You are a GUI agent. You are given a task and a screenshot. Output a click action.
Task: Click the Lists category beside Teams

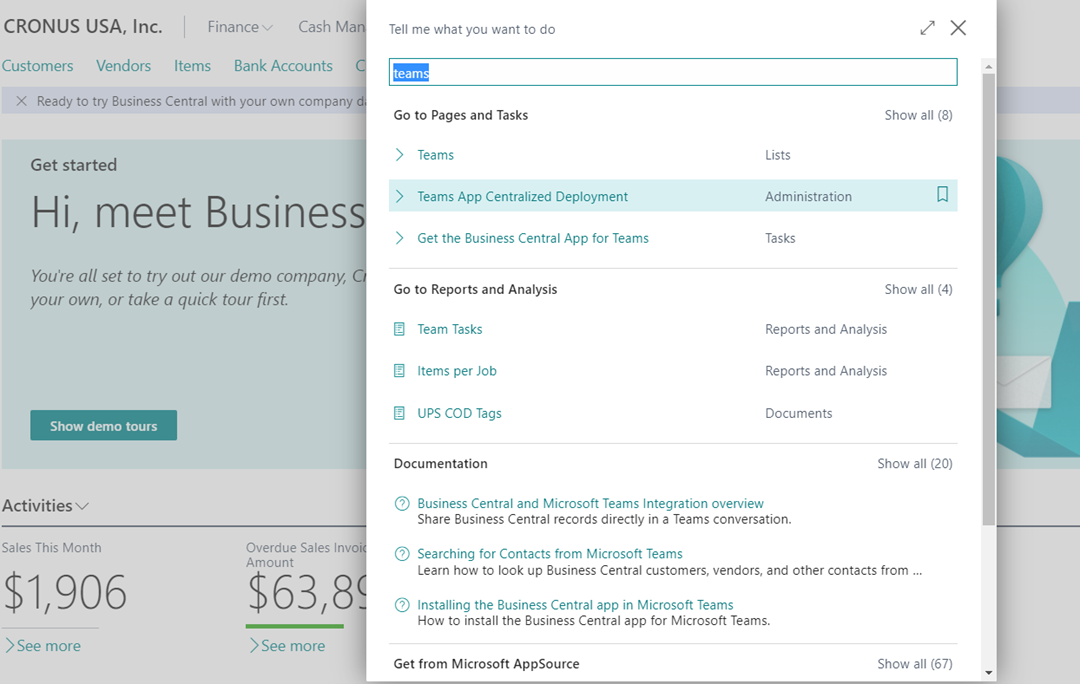point(778,155)
